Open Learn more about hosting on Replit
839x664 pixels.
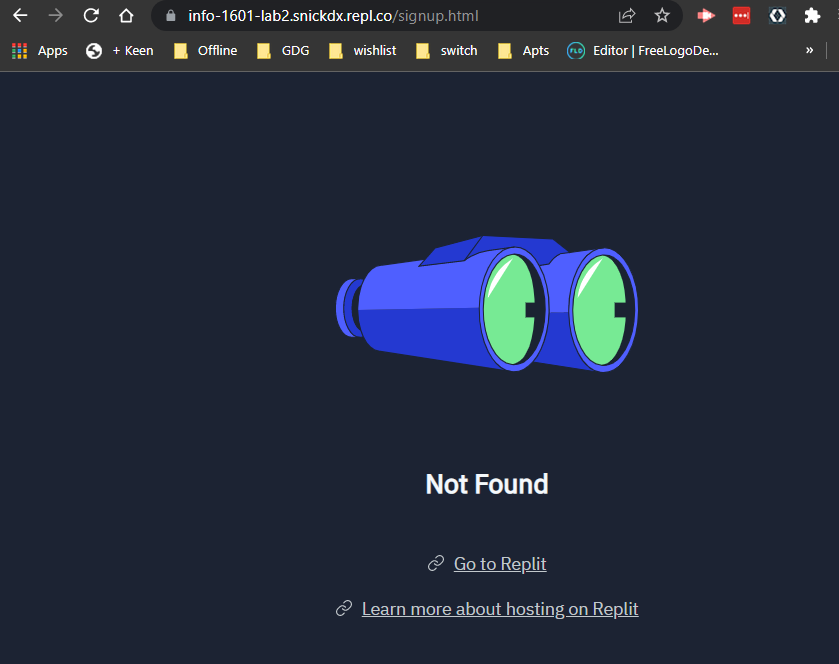point(500,609)
